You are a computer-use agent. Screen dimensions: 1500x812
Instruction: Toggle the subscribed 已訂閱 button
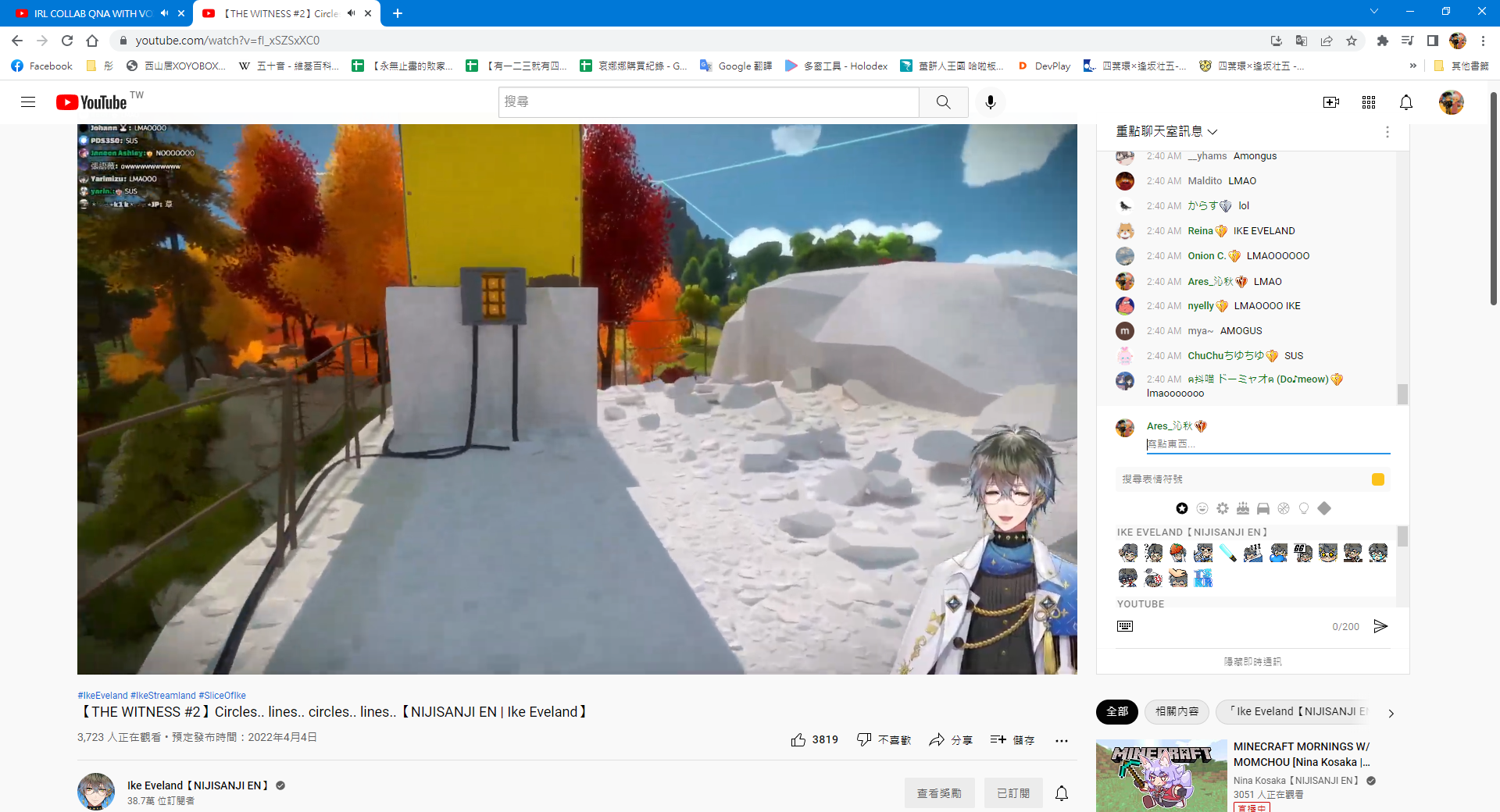click(1013, 793)
